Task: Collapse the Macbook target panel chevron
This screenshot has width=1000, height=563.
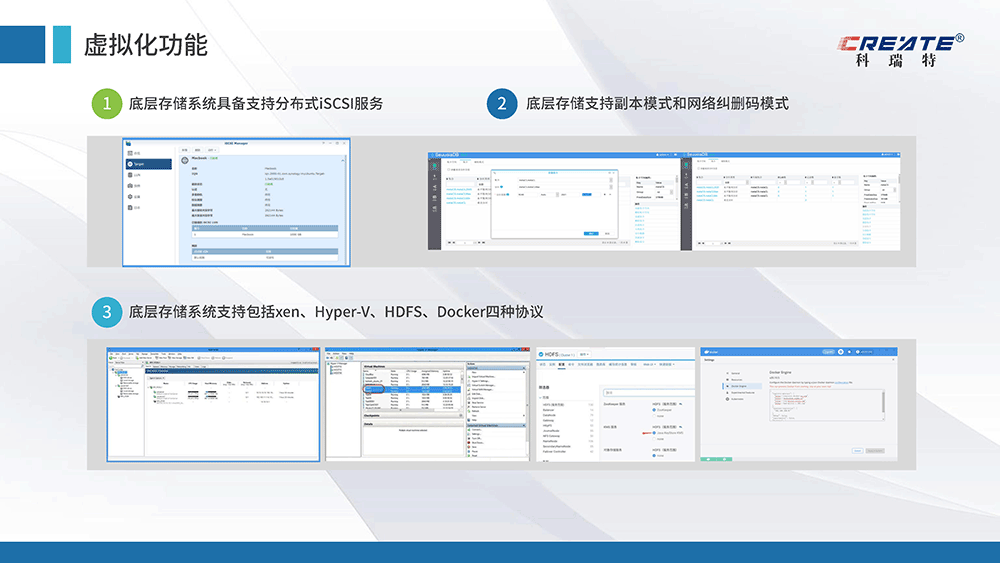Action: 342,161
